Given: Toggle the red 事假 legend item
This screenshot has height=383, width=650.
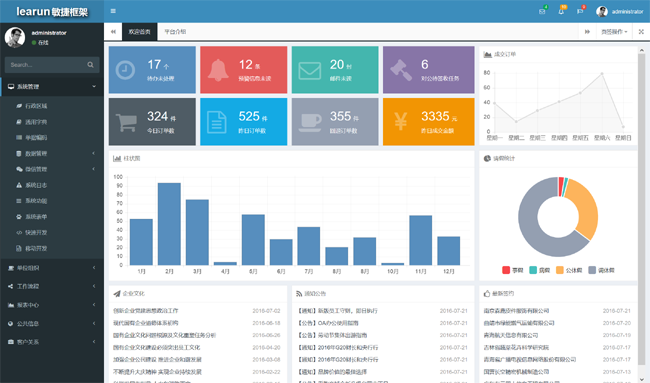Looking at the screenshot, I should click(x=512, y=270).
